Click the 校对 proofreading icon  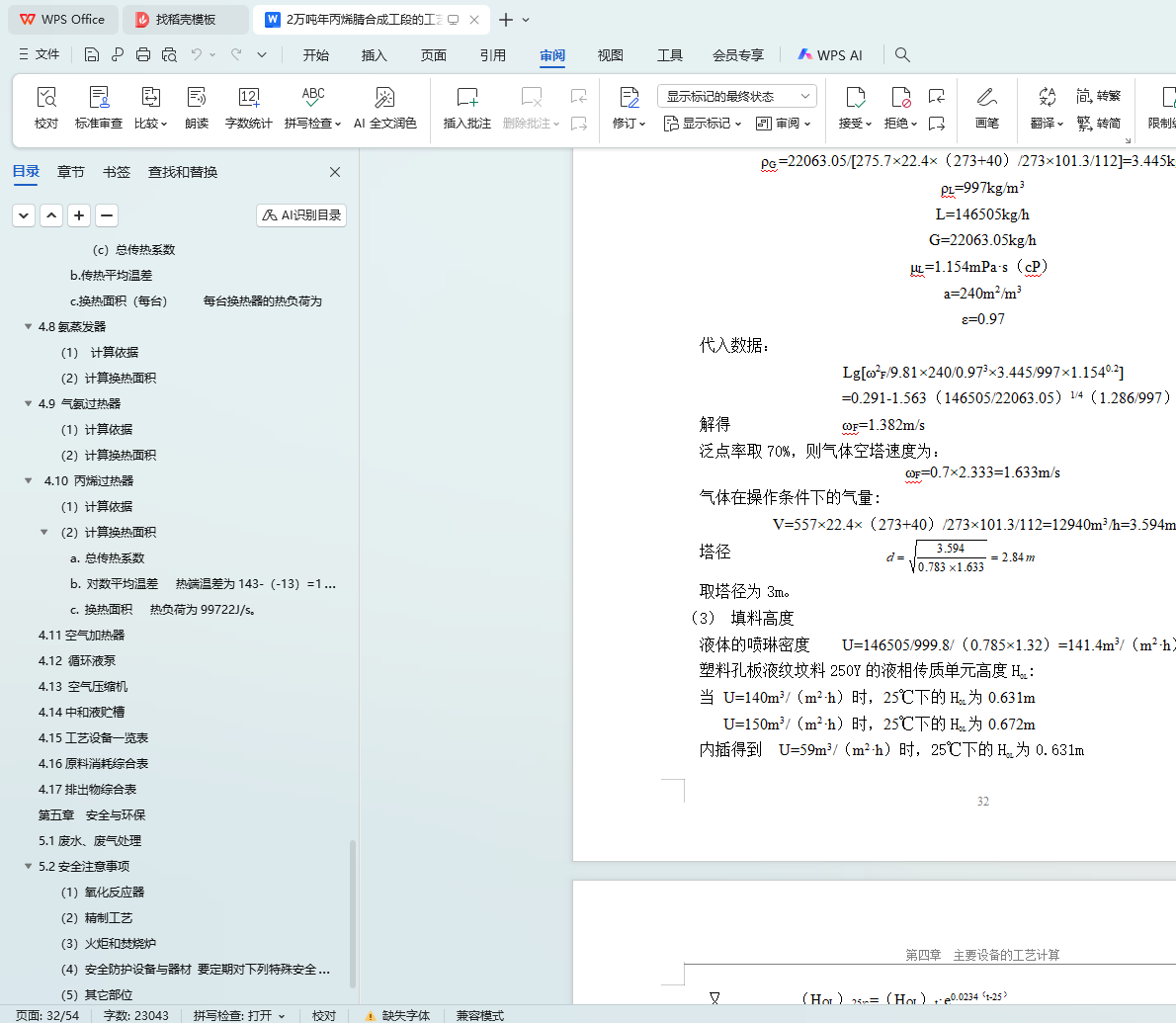coord(46,108)
